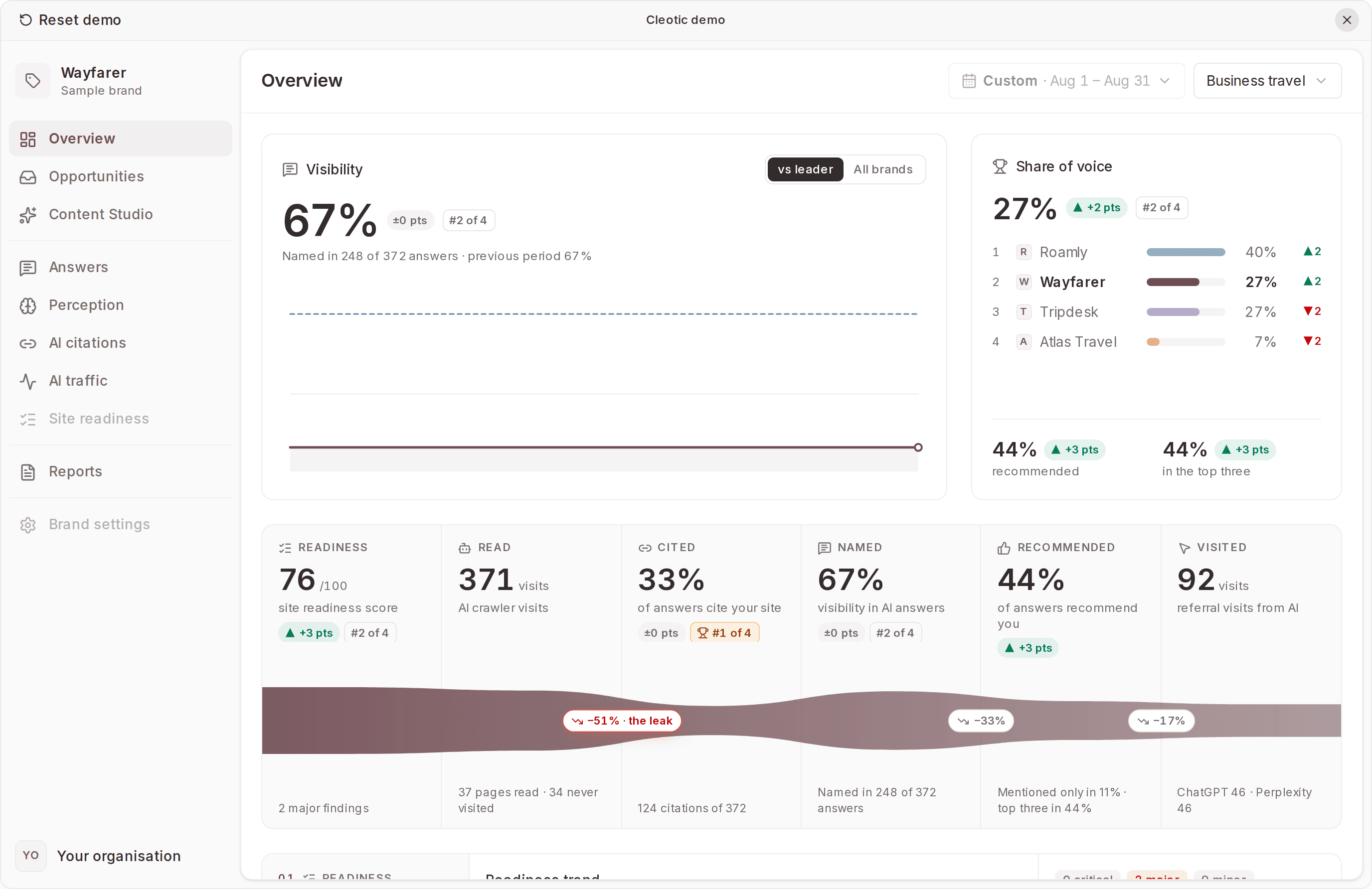Viewport: 1372px width, 889px height.
Task: Click the Site readiness checklist icon
Action: 28,420
